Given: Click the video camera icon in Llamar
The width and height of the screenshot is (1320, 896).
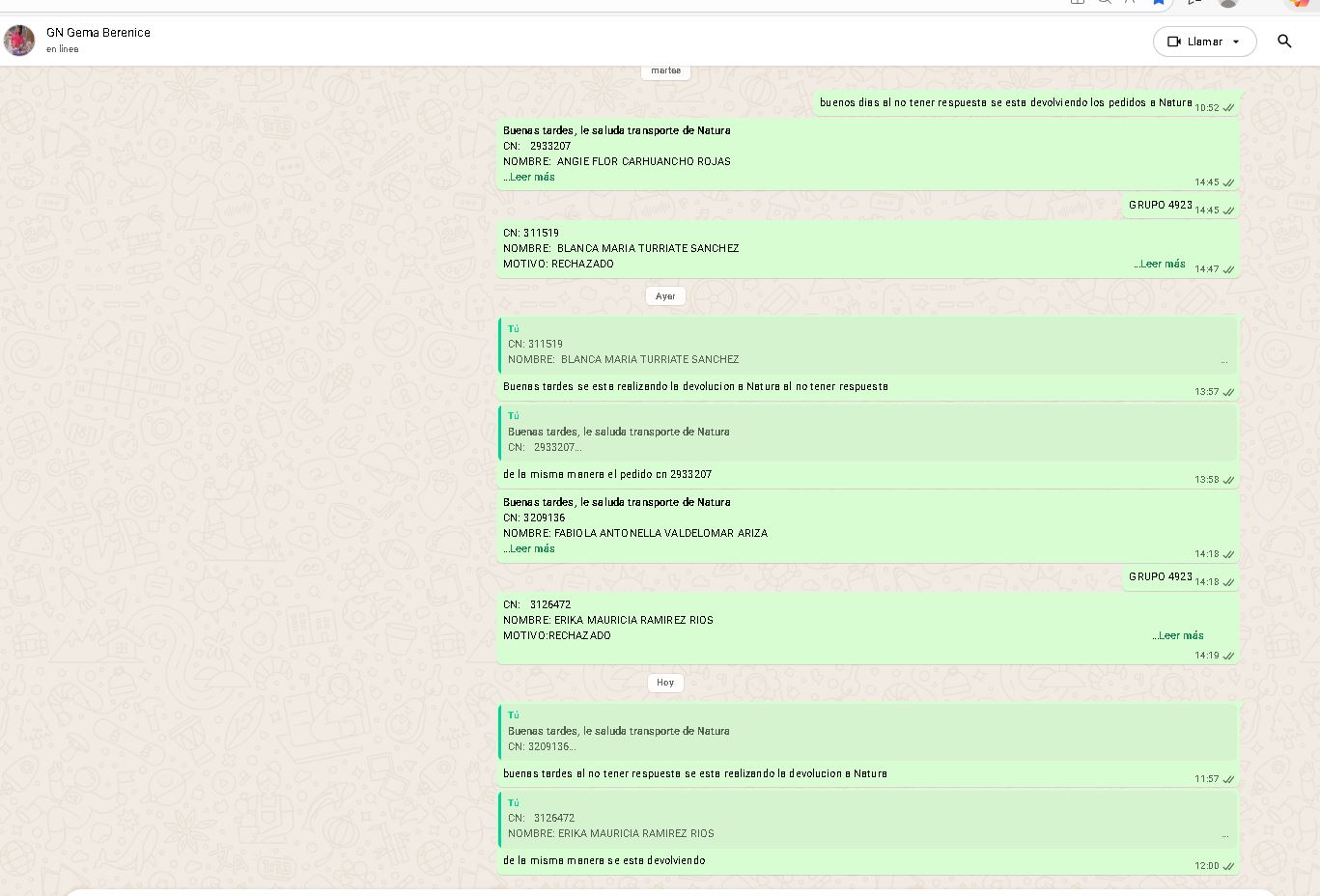Looking at the screenshot, I should [x=1174, y=42].
